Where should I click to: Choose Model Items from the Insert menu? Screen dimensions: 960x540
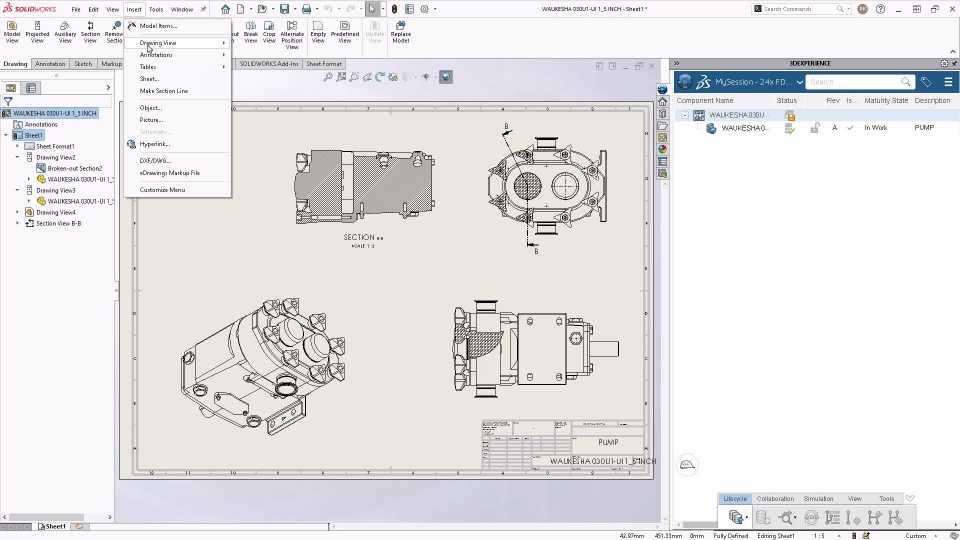coord(178,26)
